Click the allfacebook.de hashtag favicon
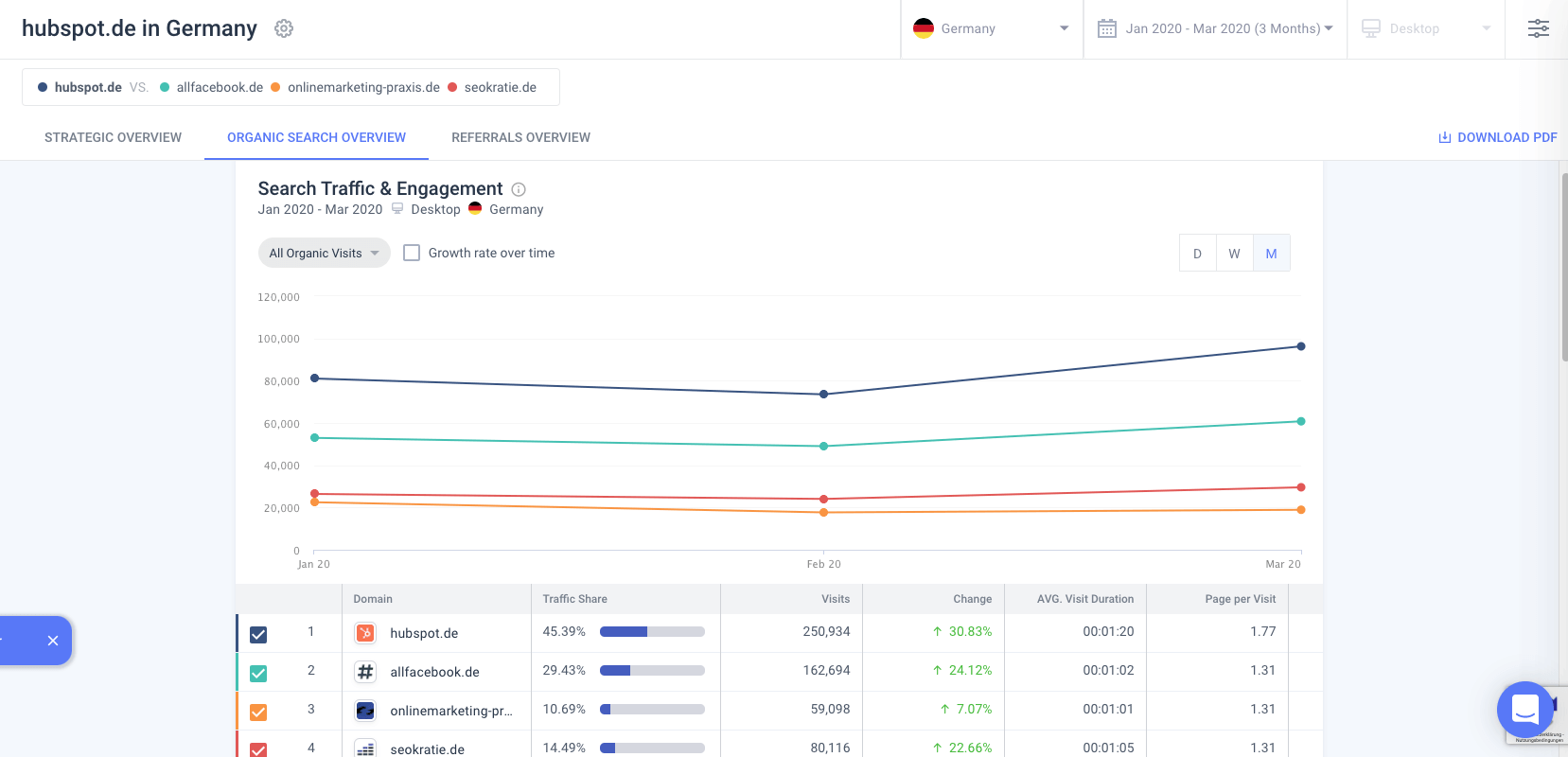Image resolution: width=1568 pixels, height=757 pixels. [x=365, y=672]
